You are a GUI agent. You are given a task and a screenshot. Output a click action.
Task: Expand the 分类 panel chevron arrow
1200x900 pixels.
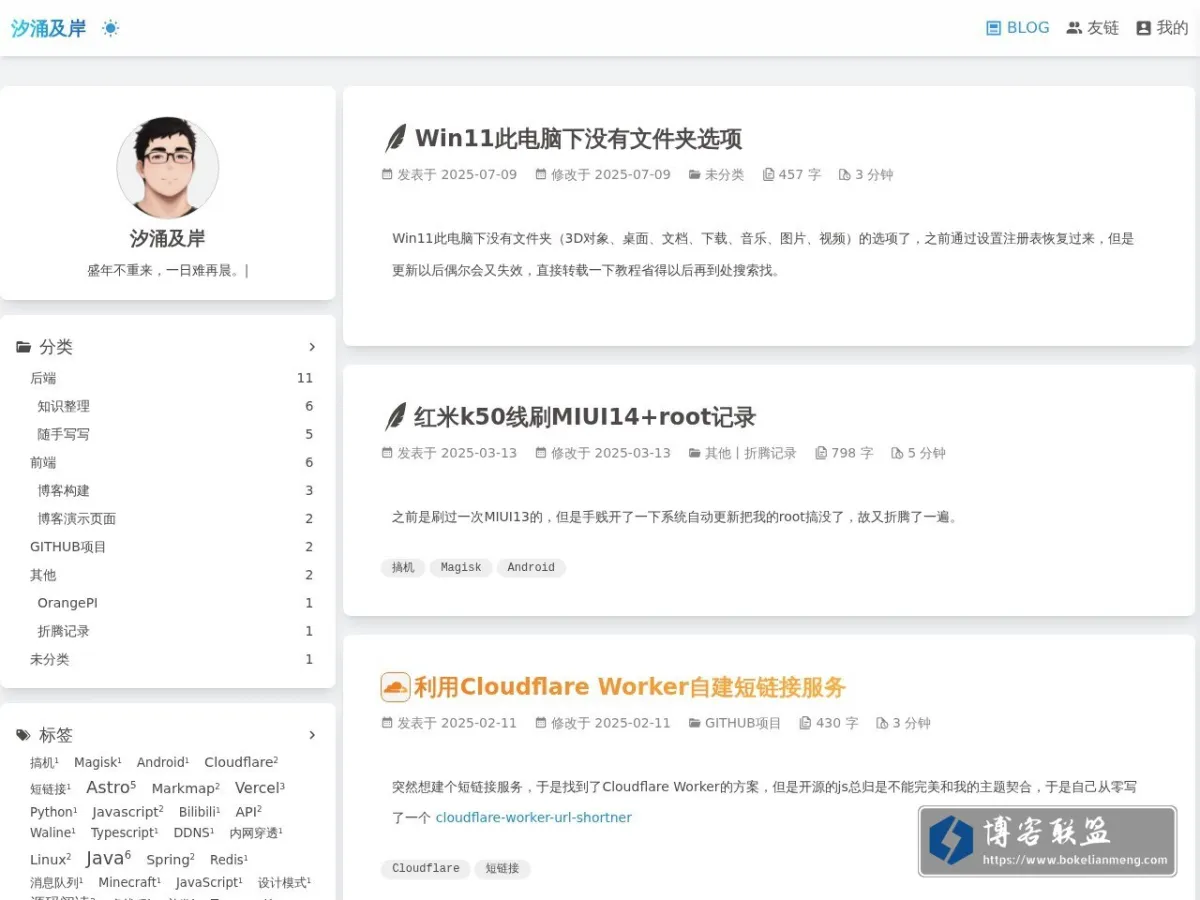tap(312, 347)
